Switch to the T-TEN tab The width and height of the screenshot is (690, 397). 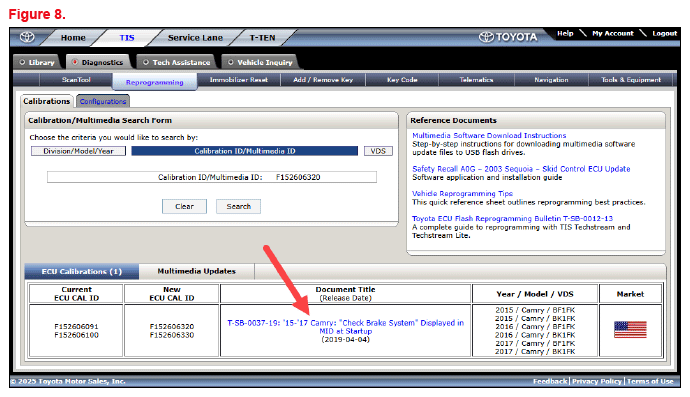[262, 38]
